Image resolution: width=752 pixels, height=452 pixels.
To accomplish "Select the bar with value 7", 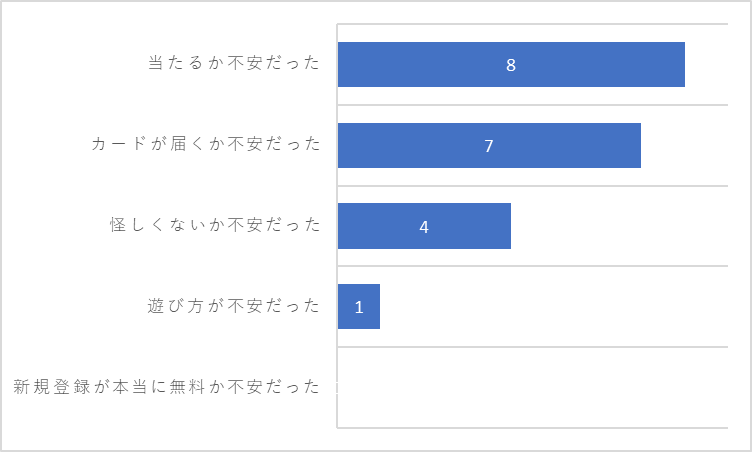I will tap(489, 145).
